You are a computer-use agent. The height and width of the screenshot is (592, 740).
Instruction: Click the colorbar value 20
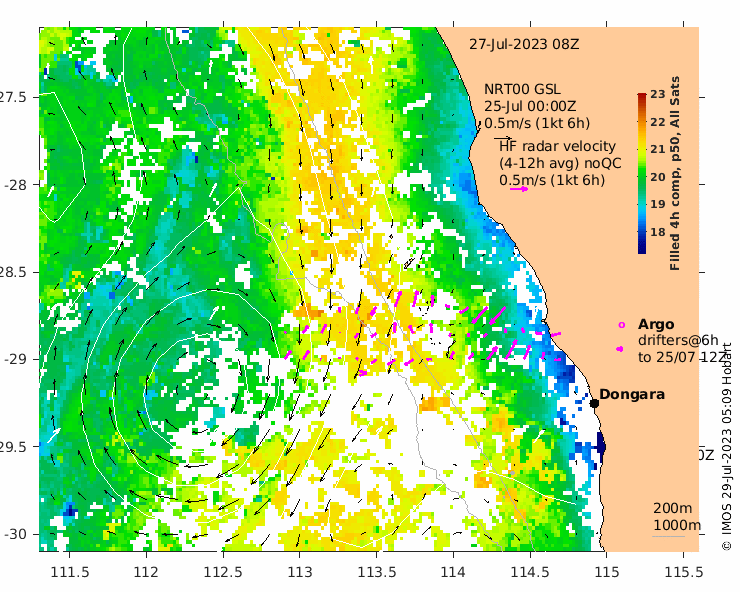(x=657, y=177)
